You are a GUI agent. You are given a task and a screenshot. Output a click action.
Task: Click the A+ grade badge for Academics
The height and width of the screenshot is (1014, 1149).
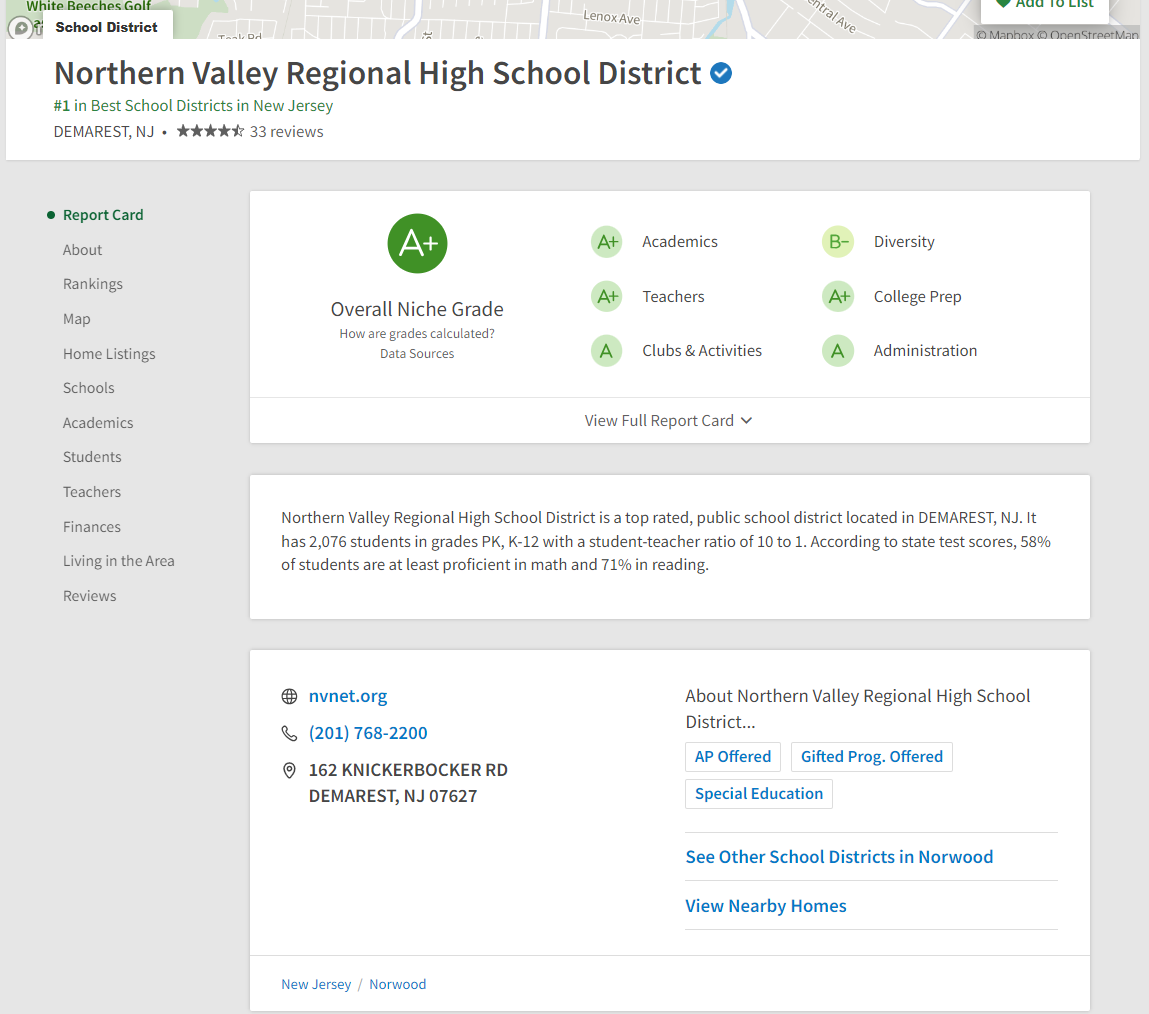[x=607, y=242]
